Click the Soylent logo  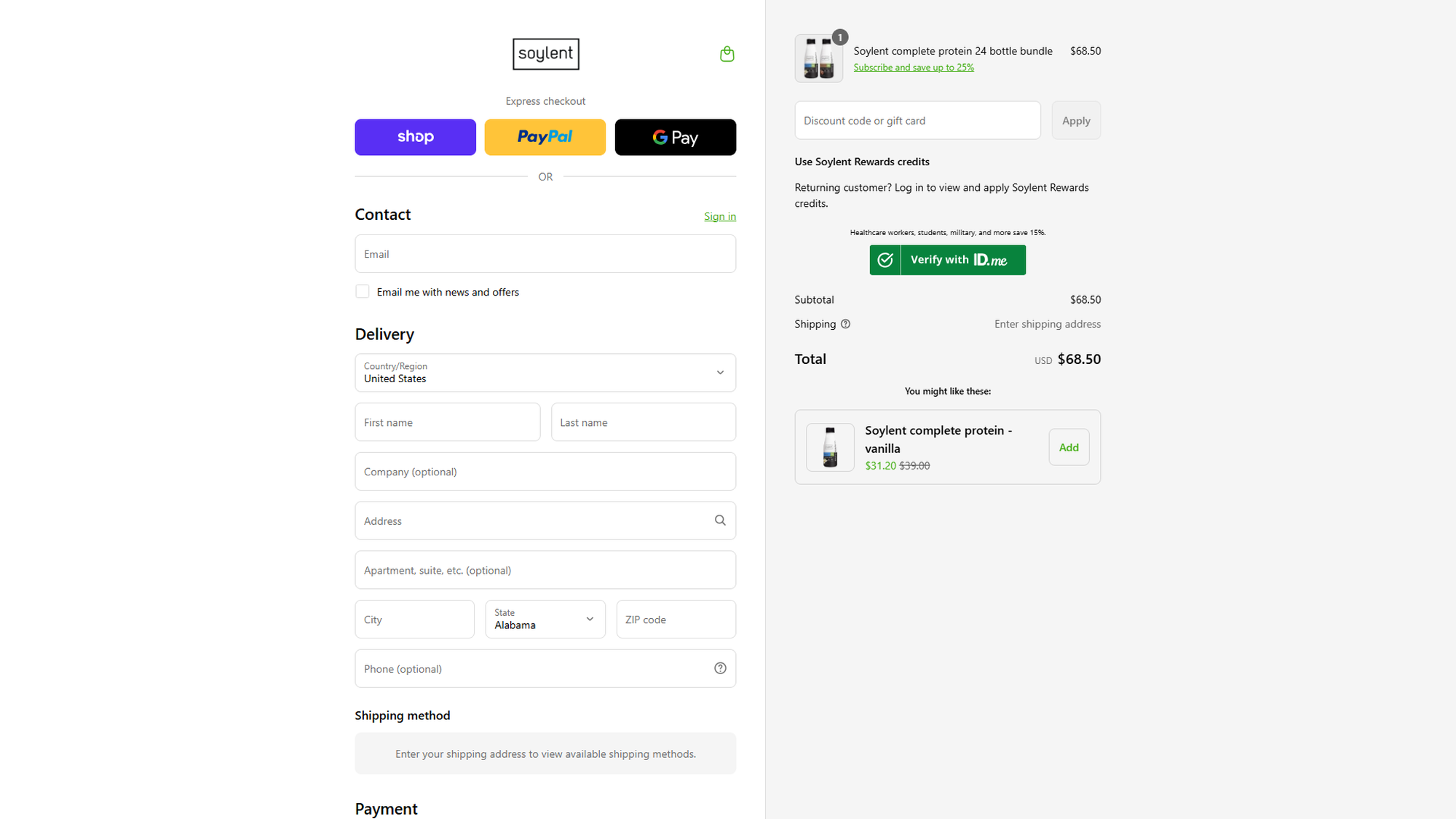[x=545, y=54]
